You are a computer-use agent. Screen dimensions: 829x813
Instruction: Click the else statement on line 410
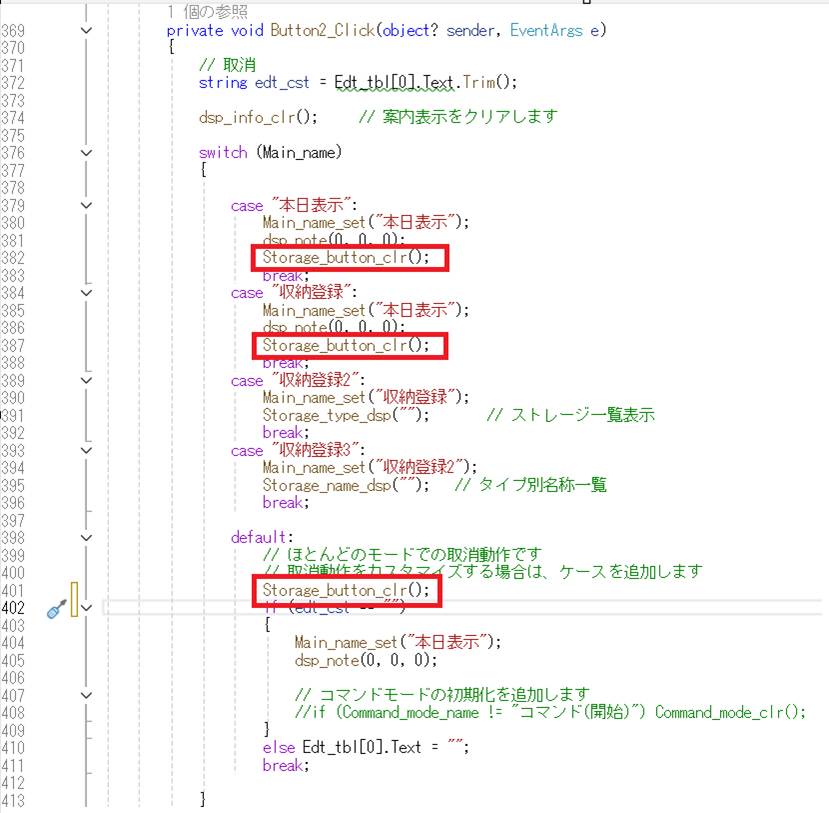pos(279,747)
